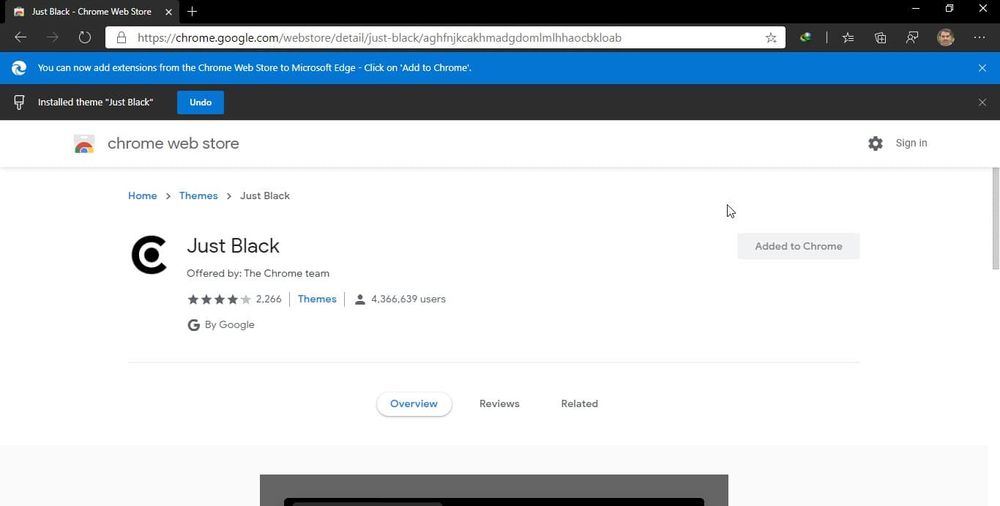Click the browser refresh button
Viewport: 1000px width, 506px height.
pyautogui.click(x=84, y=38)
